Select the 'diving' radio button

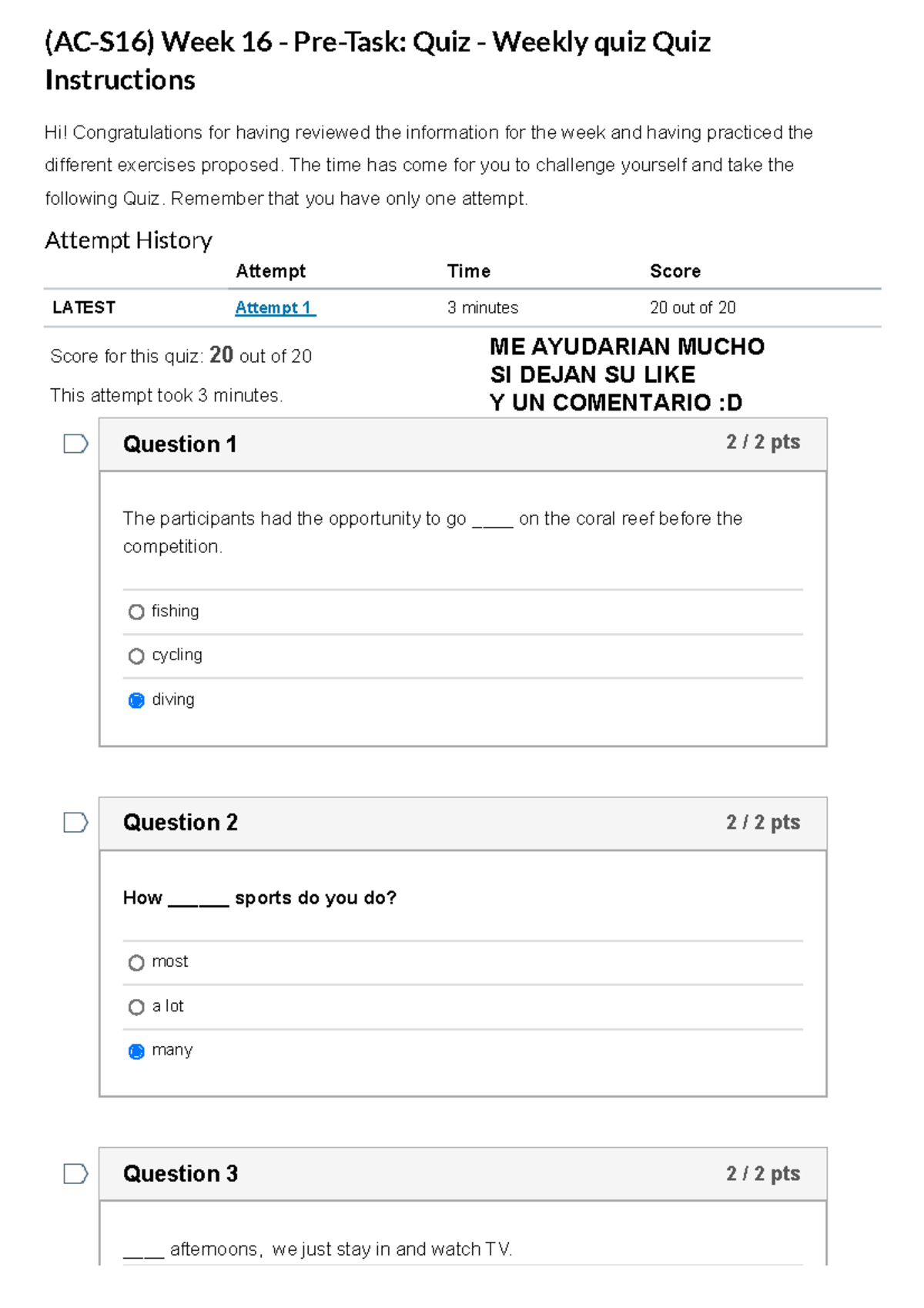pyautogui.click(x=136, y=700)
